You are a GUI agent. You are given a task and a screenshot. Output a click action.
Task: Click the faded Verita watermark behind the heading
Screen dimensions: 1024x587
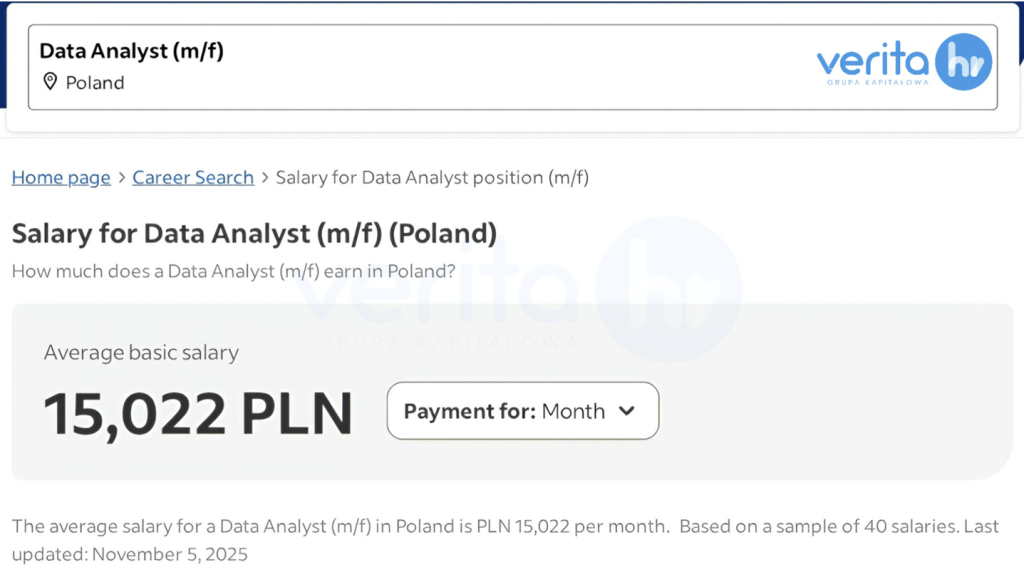pos(520,290)
